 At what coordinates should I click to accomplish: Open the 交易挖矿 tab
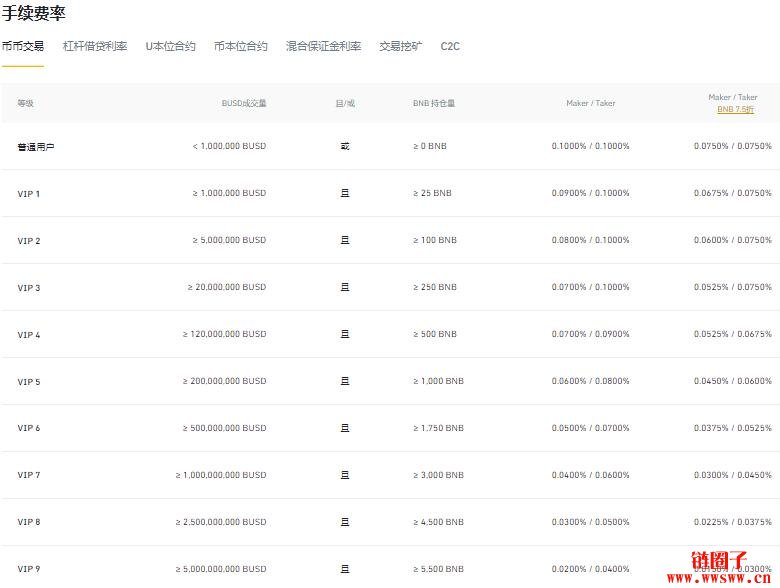[401, 46]
